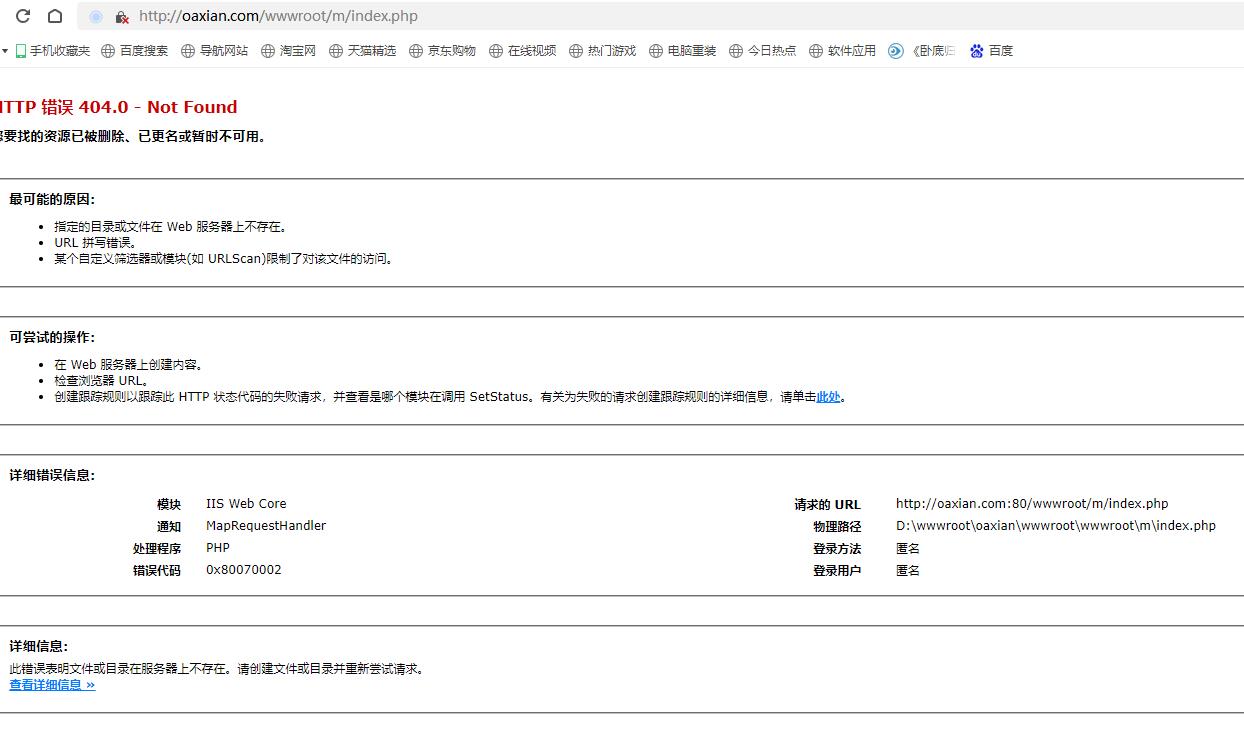This screenshot has width=1244, height=751.
Task: Open the 《卧底归 bookmark
Action: click(921, 51)
